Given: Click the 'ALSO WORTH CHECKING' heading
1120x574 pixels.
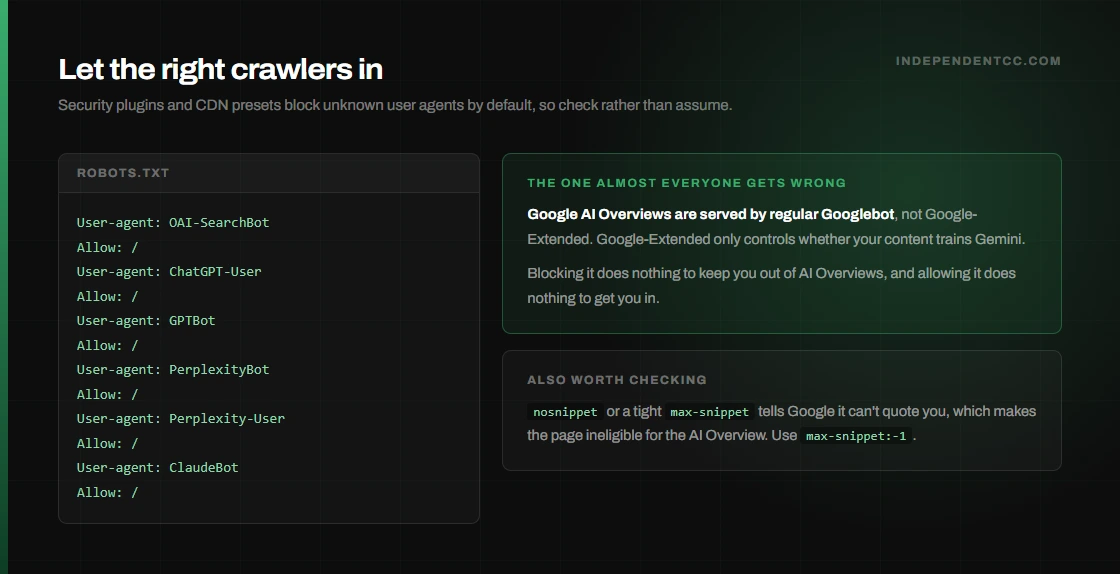Looking at the screenshot, I should pyautogui.click(x=617, y=380).
